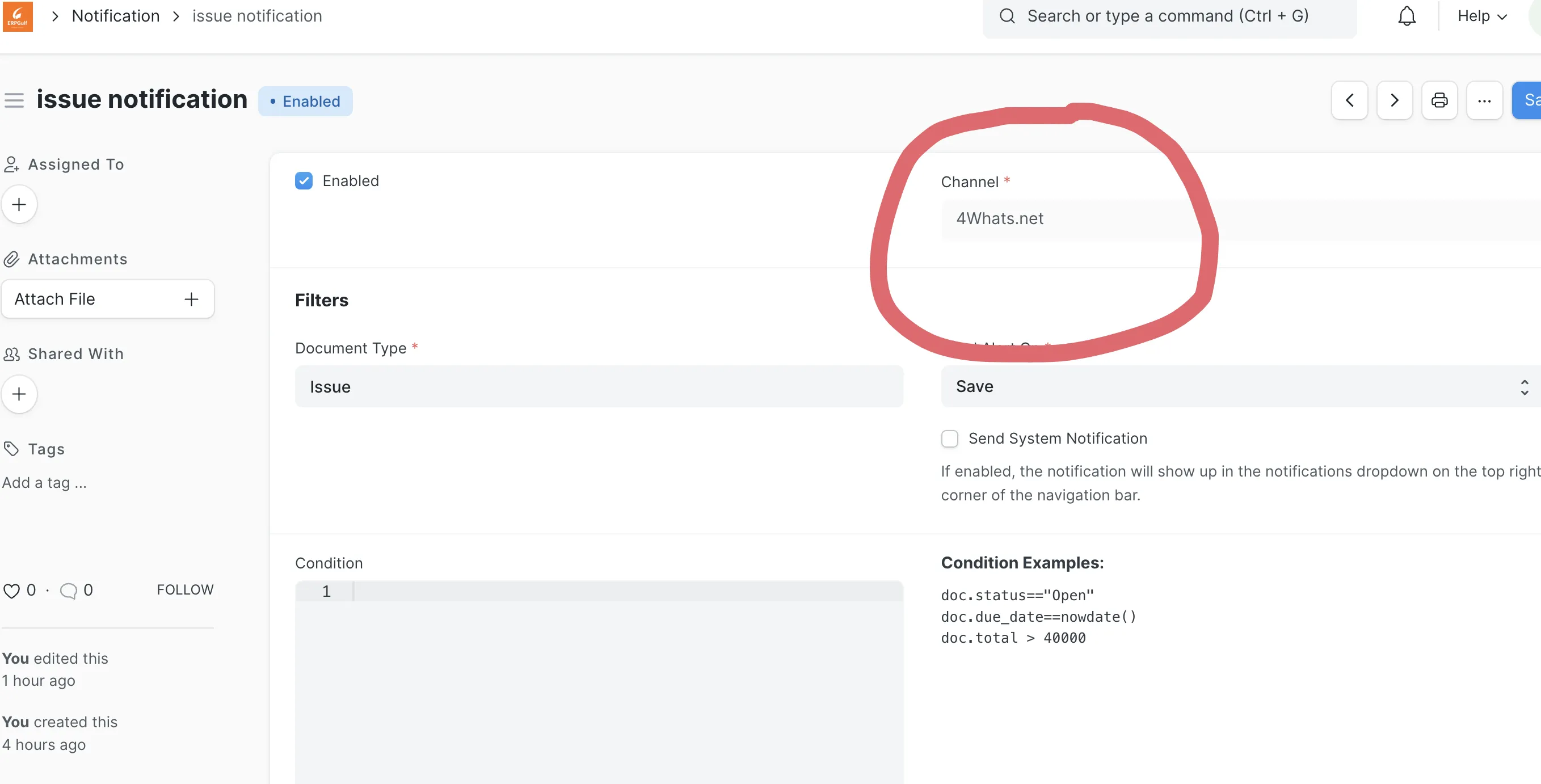The height and width of the screenshot is (784, 1541).
Task: Click the Shared With label
Action: (76, 353)
